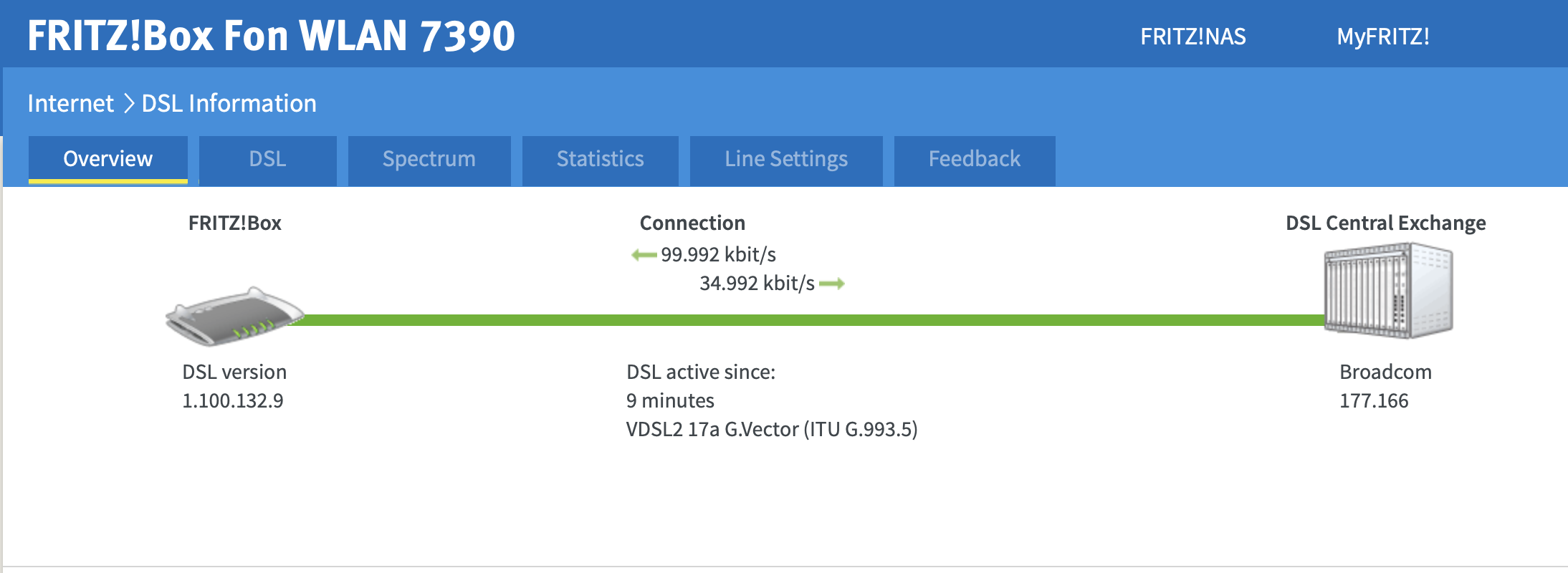The width and height of the screenshot is (1568, 573).
Task: Click the green DSL connection line
Action: click(x=788, y=320)
